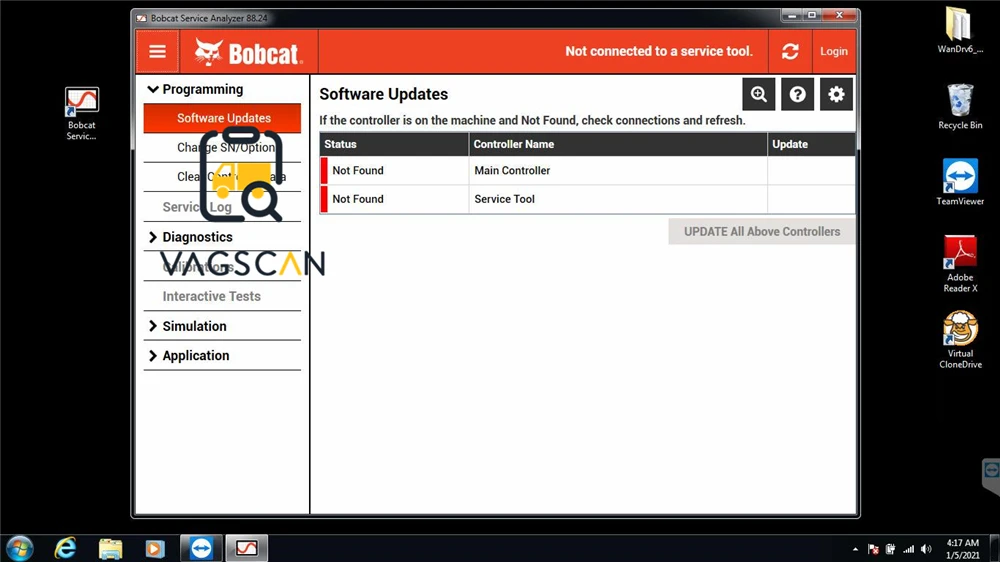Screen dimensions: 1000x562
Task: Open Adobe Reader X desktop shortcut
Action: pyautogui.click(x=960, y=264)
